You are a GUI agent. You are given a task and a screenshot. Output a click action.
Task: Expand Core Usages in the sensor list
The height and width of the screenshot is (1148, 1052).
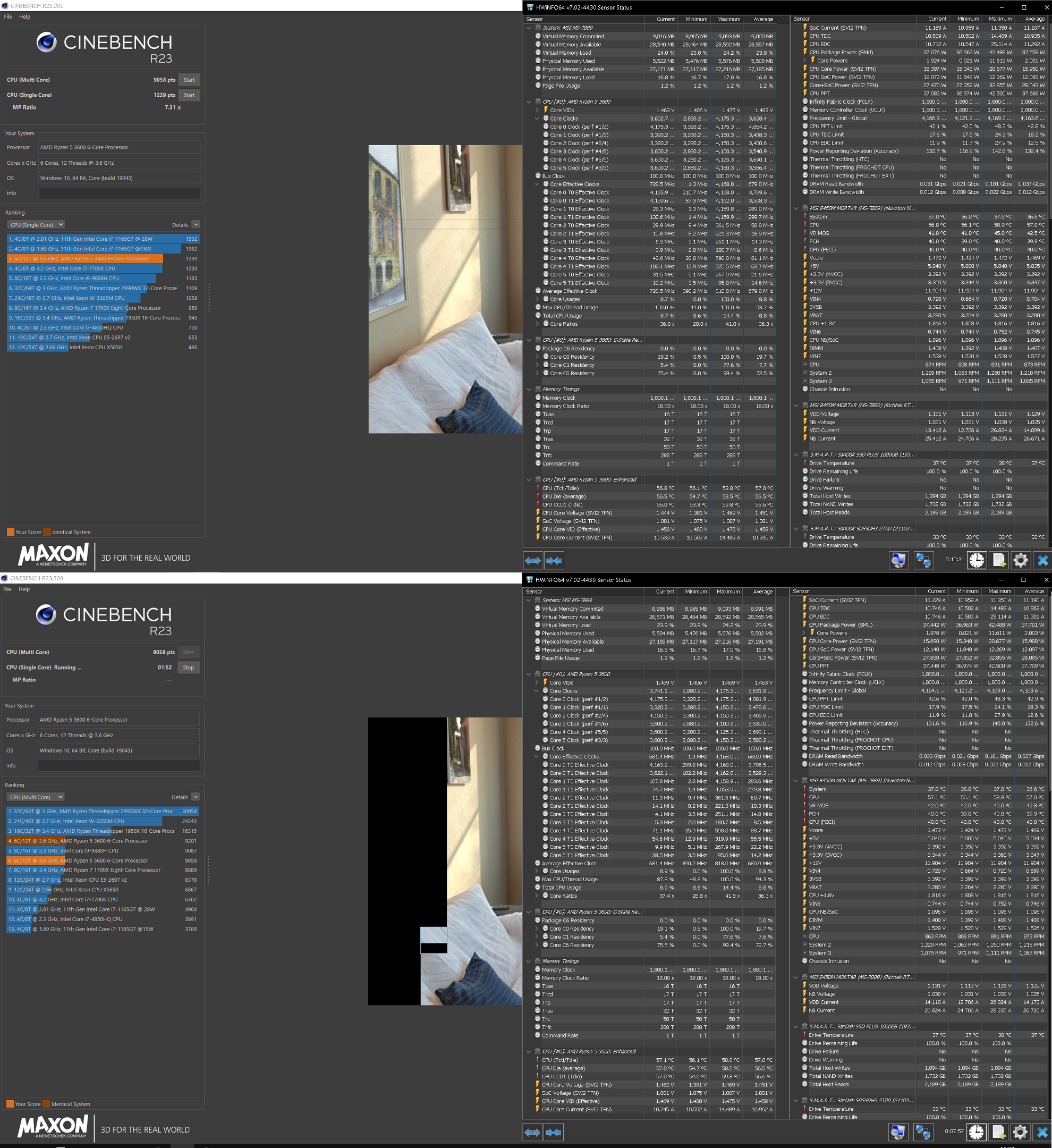[x=537, y=299]
